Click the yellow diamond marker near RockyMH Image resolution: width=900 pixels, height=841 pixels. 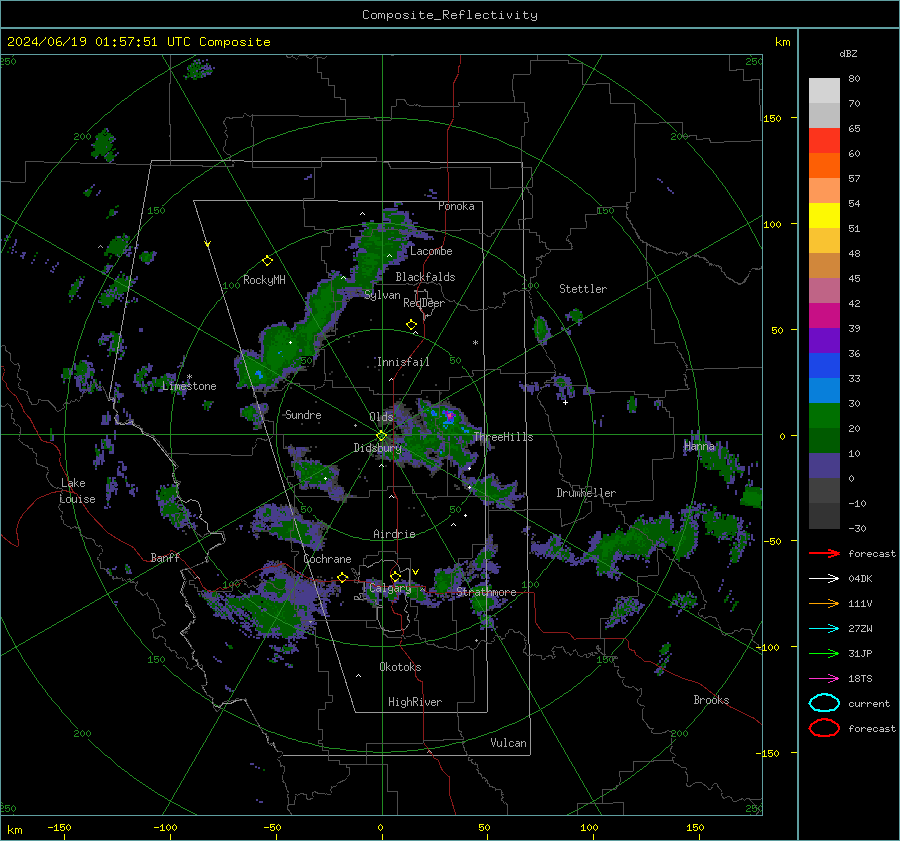(267, 261)
